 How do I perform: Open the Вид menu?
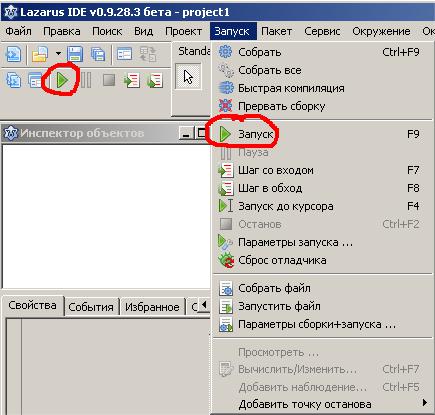tap(144, 31)
